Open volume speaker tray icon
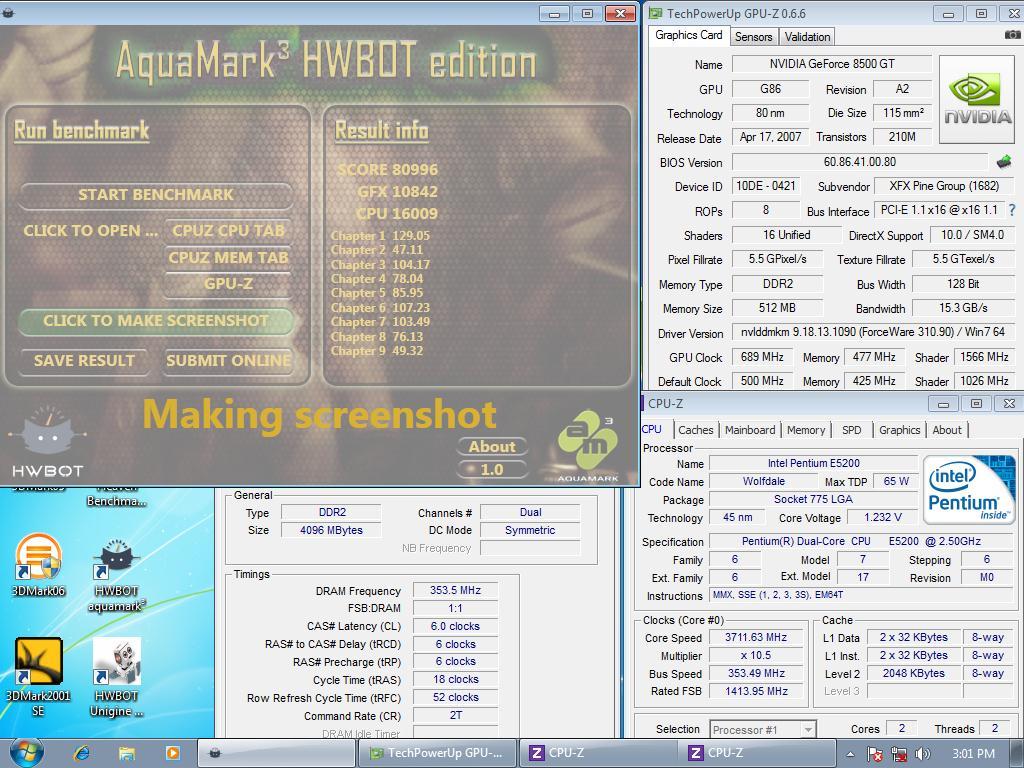The height and width of the screenshot is (768, 1024). click(923, 754)
